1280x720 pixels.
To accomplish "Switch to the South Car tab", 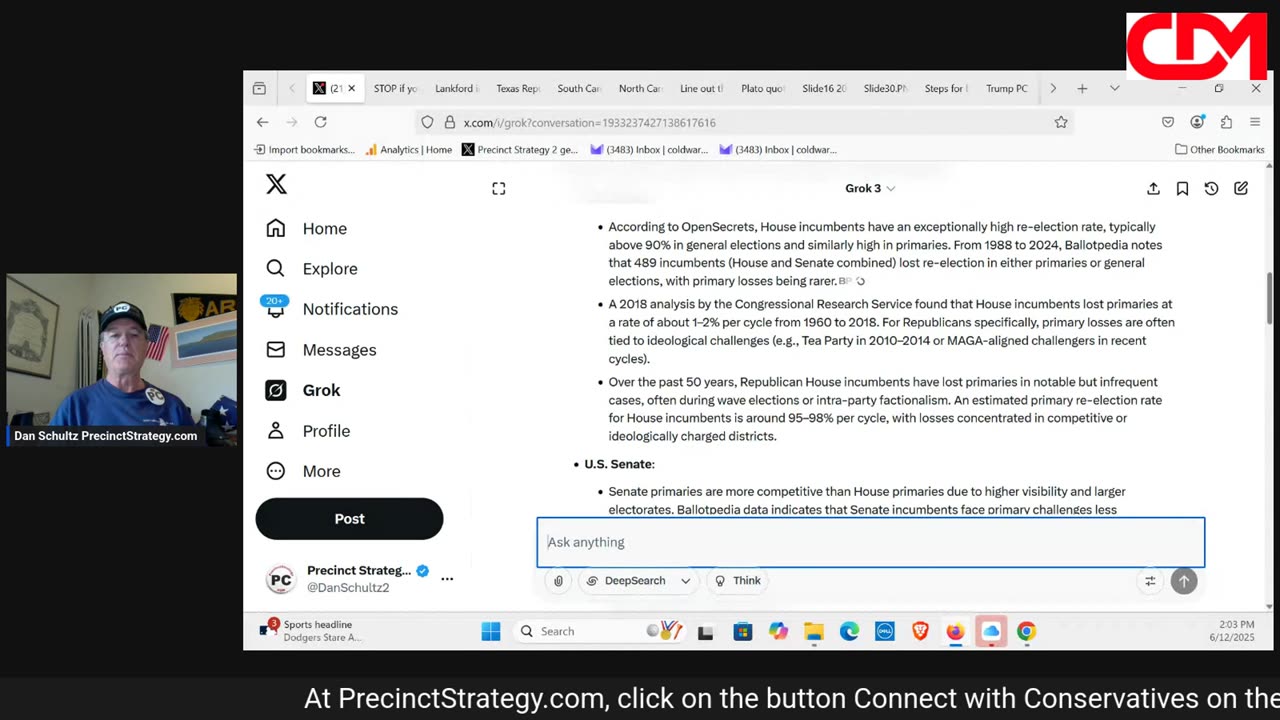I will pos(579,89).
